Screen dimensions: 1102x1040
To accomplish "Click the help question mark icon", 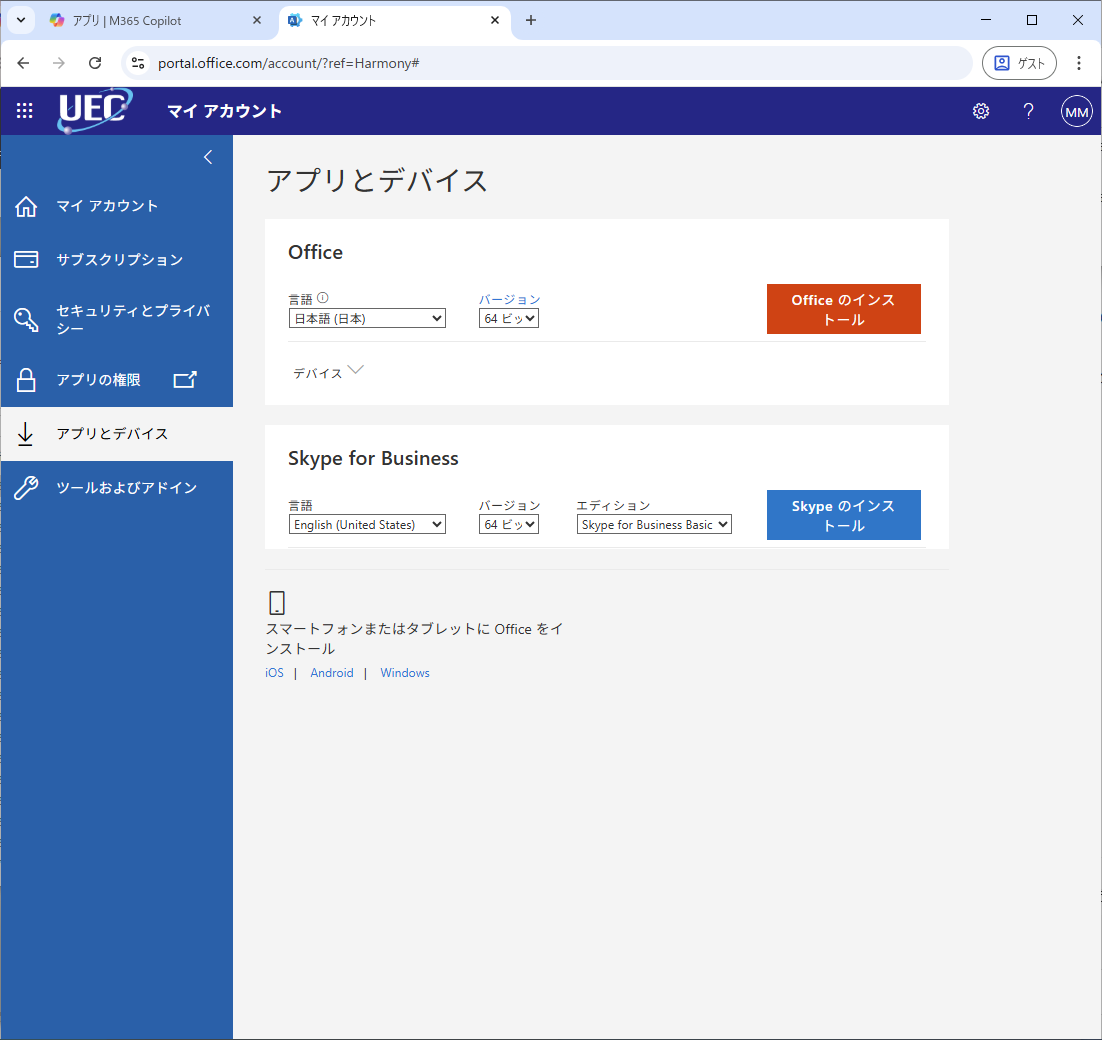I will pos(1028,111).
